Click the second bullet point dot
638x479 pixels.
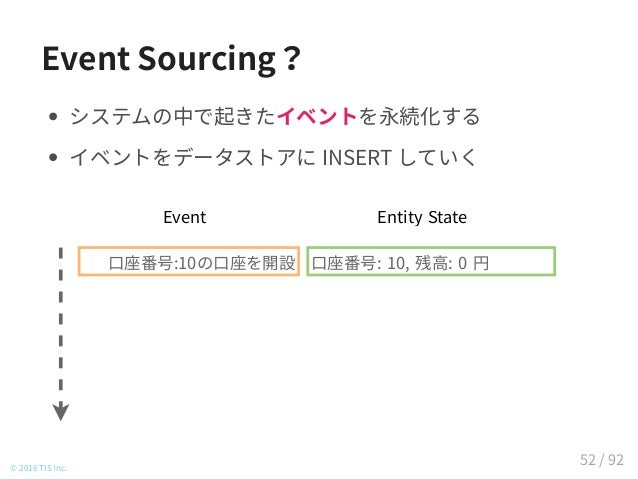(52, 157)
